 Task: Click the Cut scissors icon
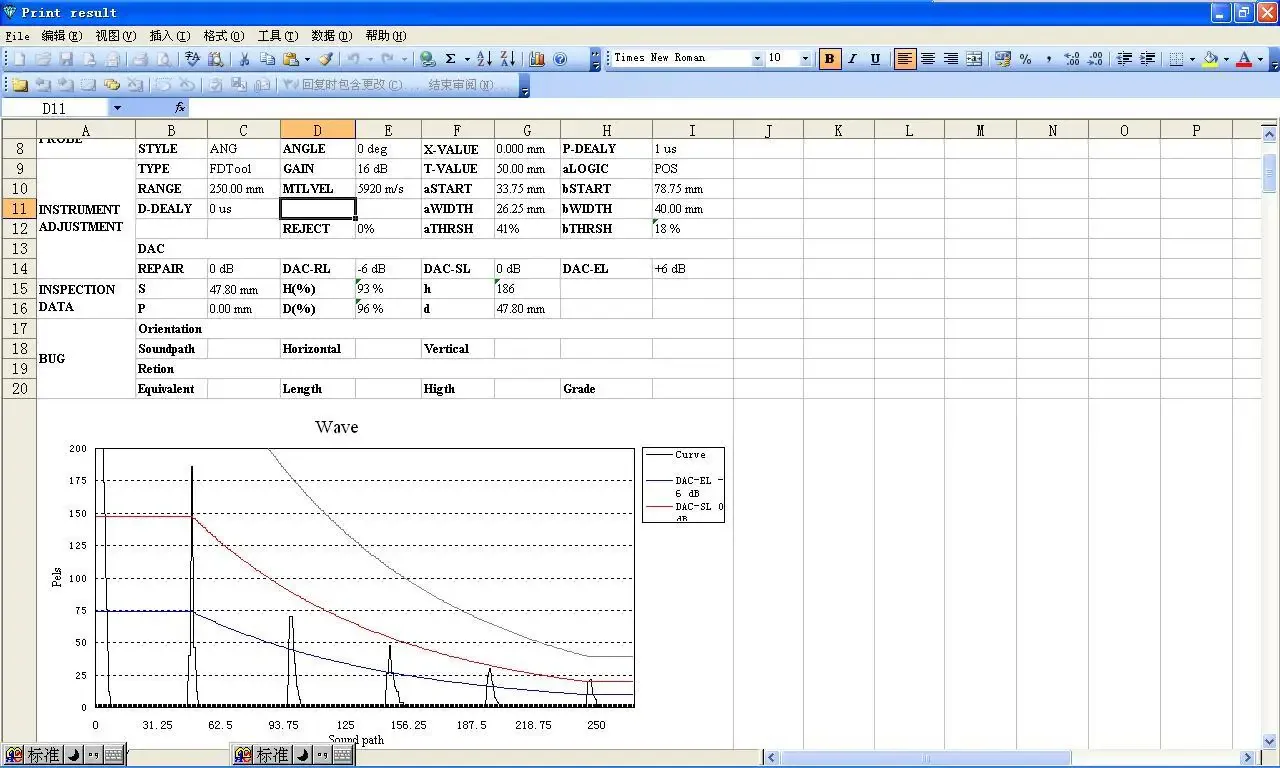244,59
